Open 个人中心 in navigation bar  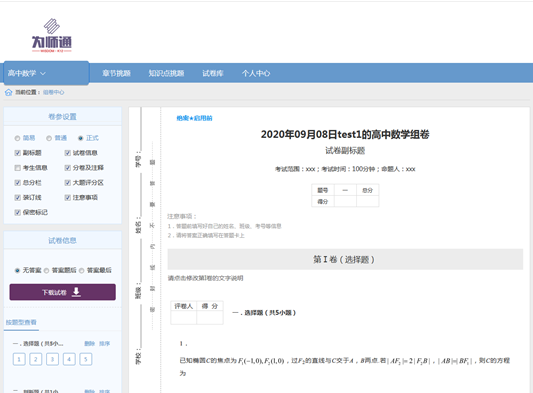[256, 73]
